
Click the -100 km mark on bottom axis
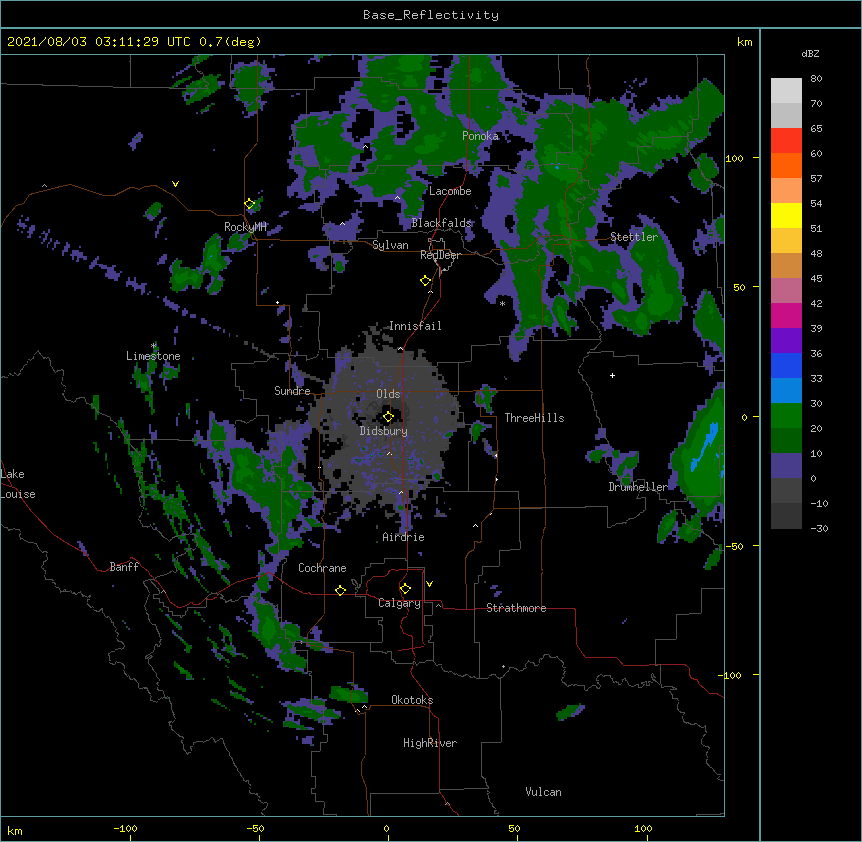click(x=125, y=828)
